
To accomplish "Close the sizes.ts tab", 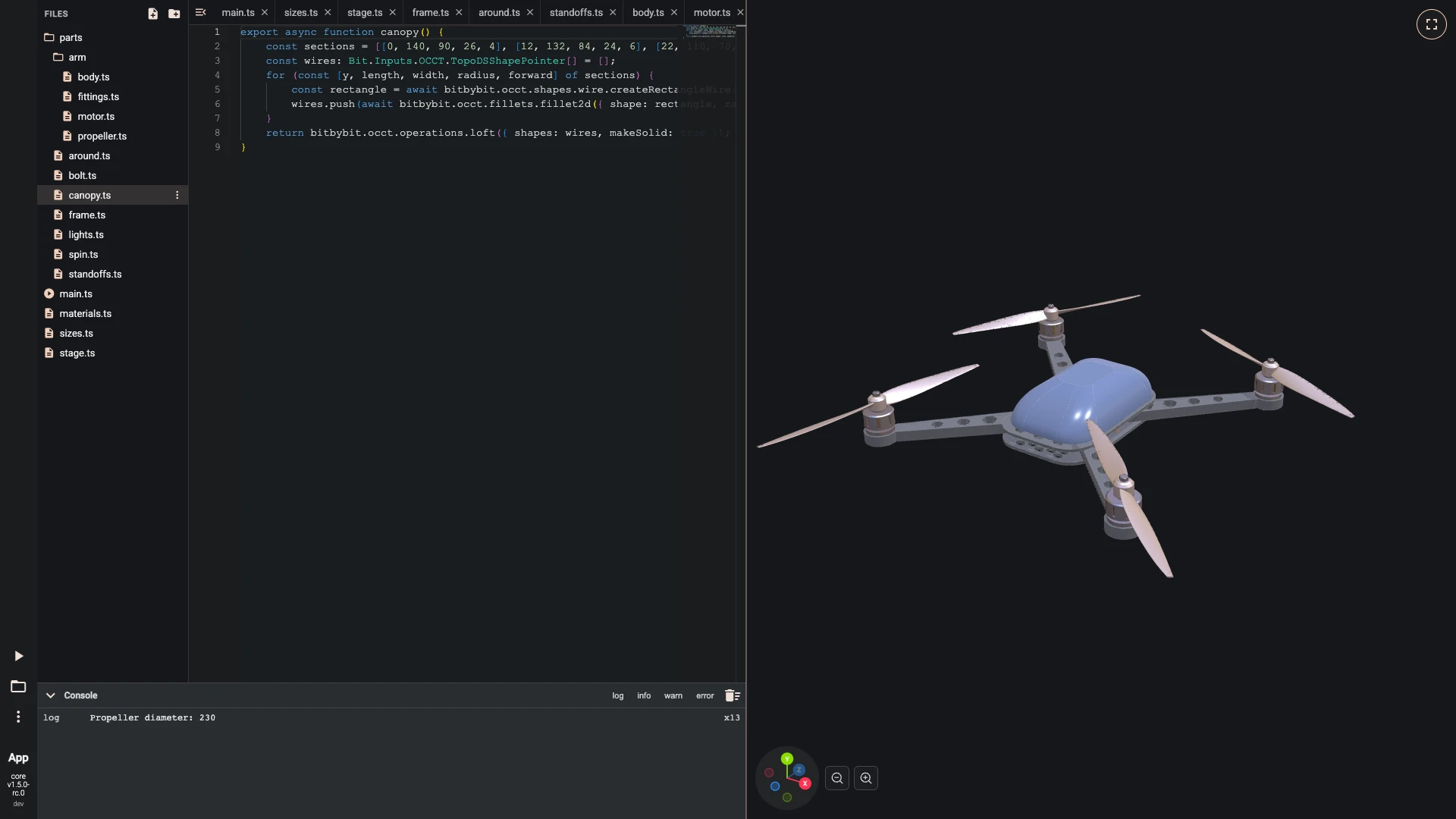I will 328,12.
